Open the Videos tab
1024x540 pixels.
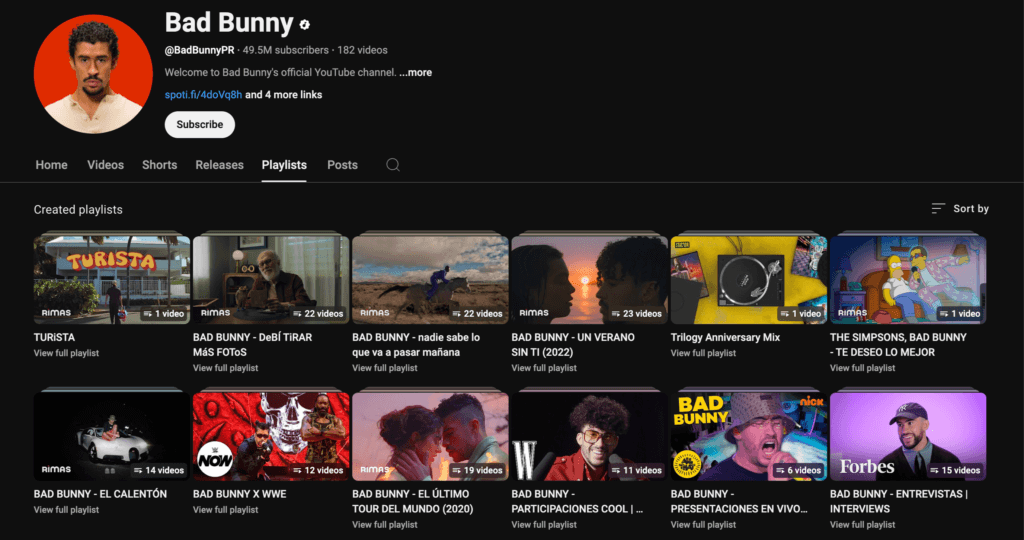point(105,165)
